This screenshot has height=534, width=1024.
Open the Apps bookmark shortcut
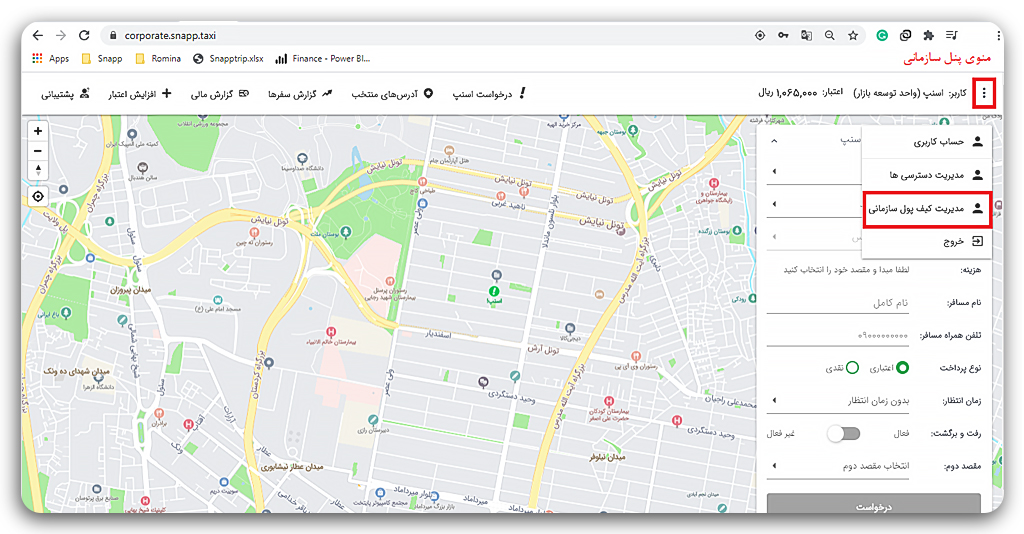[50, 59]
